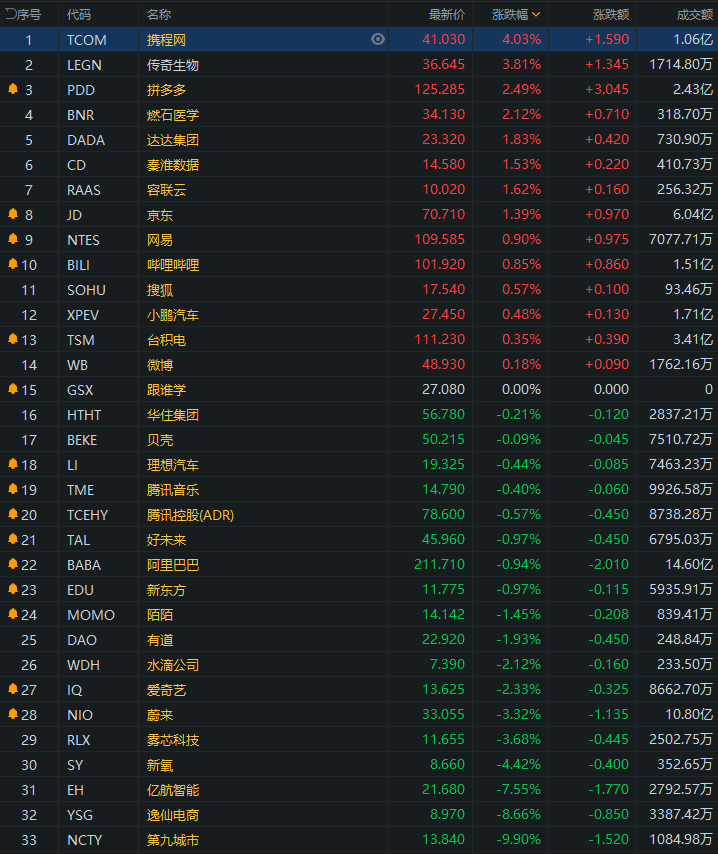Click the 新氧 stock name
Image resolution: width=718 pixels, height=854 pixels.
click(160, 765)
